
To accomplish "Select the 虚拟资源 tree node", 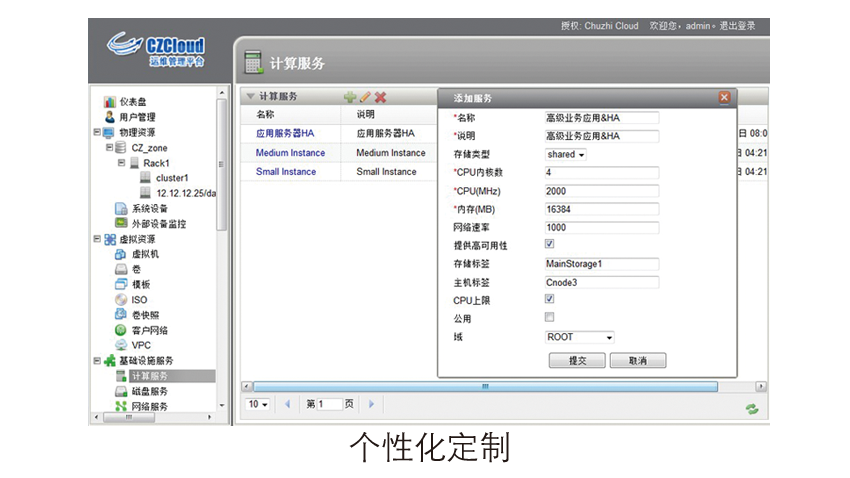I will coord(137,239).
